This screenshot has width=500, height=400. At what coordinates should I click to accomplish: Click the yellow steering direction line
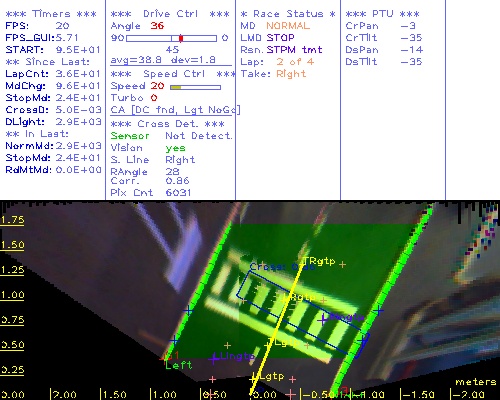pyautogui.click(x=277, y=327)
